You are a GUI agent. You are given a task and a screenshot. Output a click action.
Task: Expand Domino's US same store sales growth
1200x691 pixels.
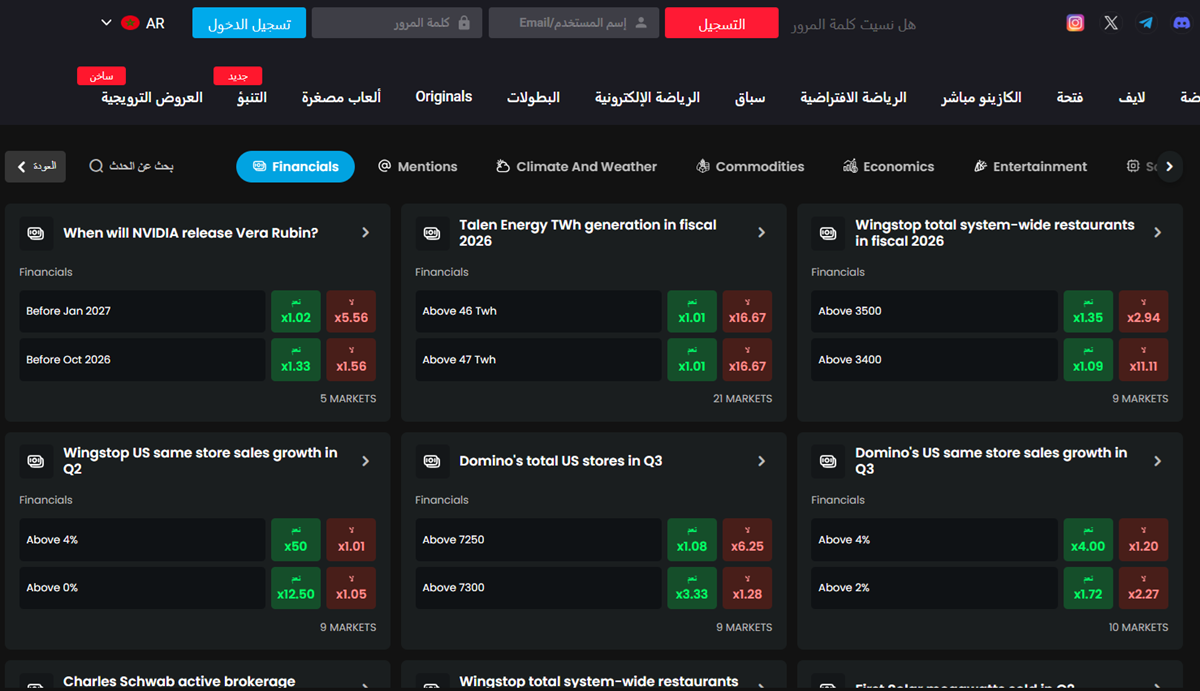[1158, 461]
